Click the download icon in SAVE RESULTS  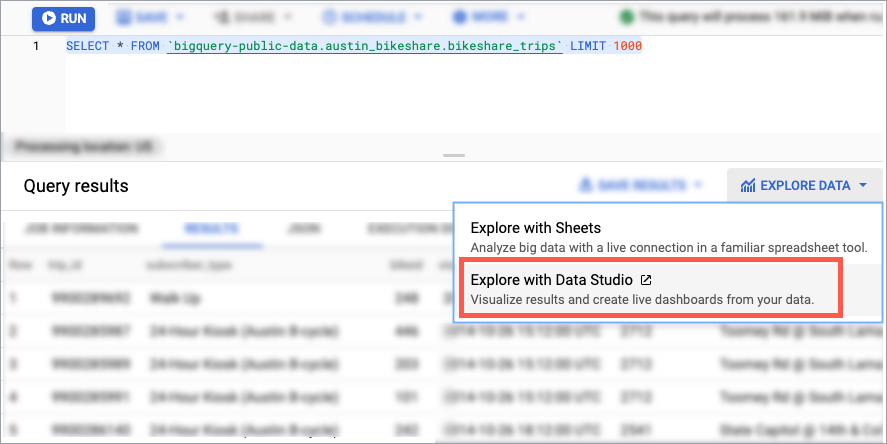(587, 185)
